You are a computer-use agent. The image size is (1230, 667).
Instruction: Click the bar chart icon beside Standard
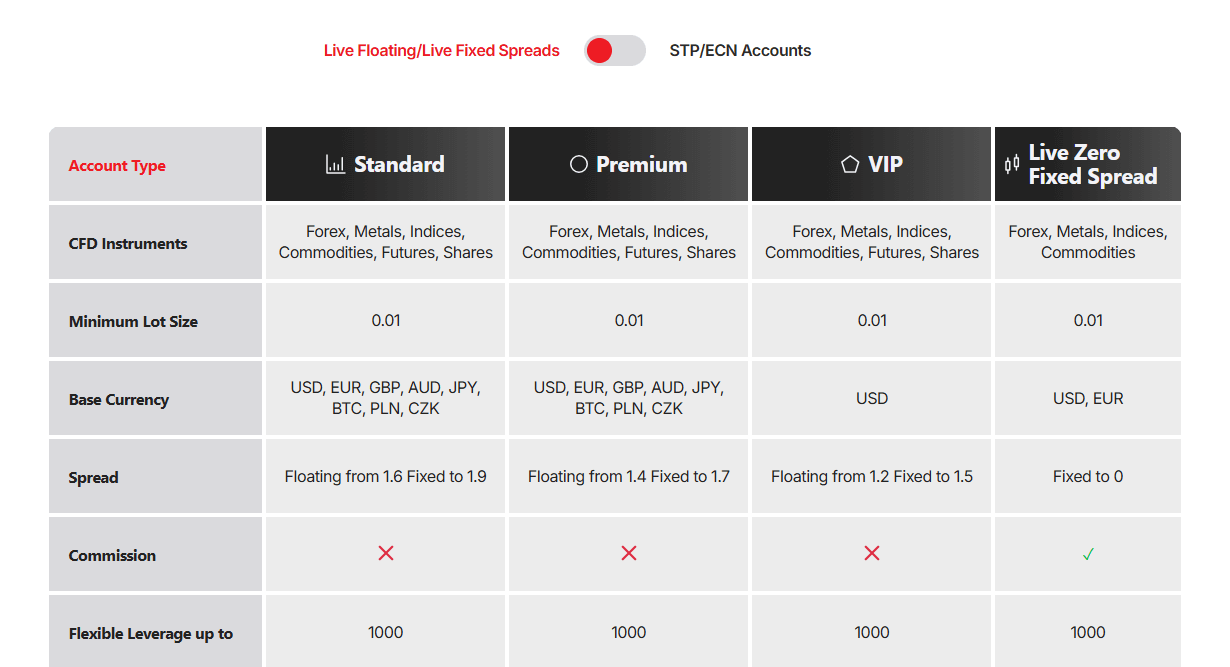point(336,164)
